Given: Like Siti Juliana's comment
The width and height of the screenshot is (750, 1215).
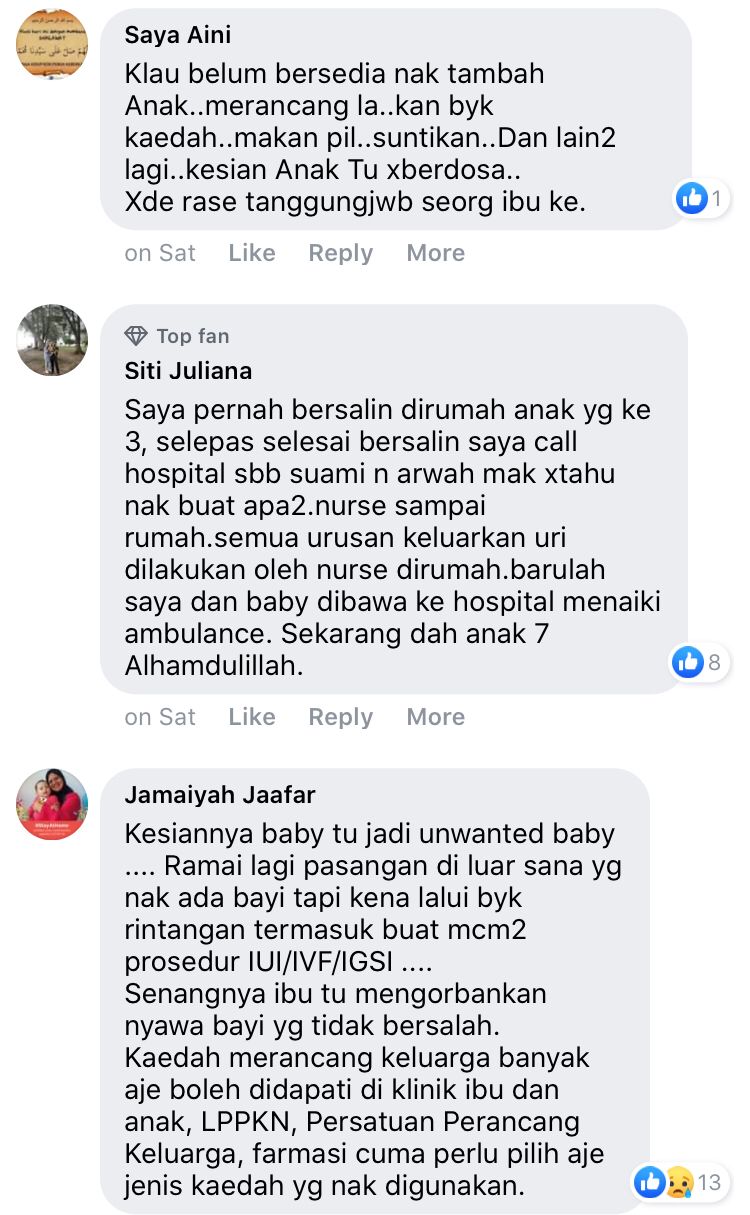Looking at the screenshot, I should [251, 717].
